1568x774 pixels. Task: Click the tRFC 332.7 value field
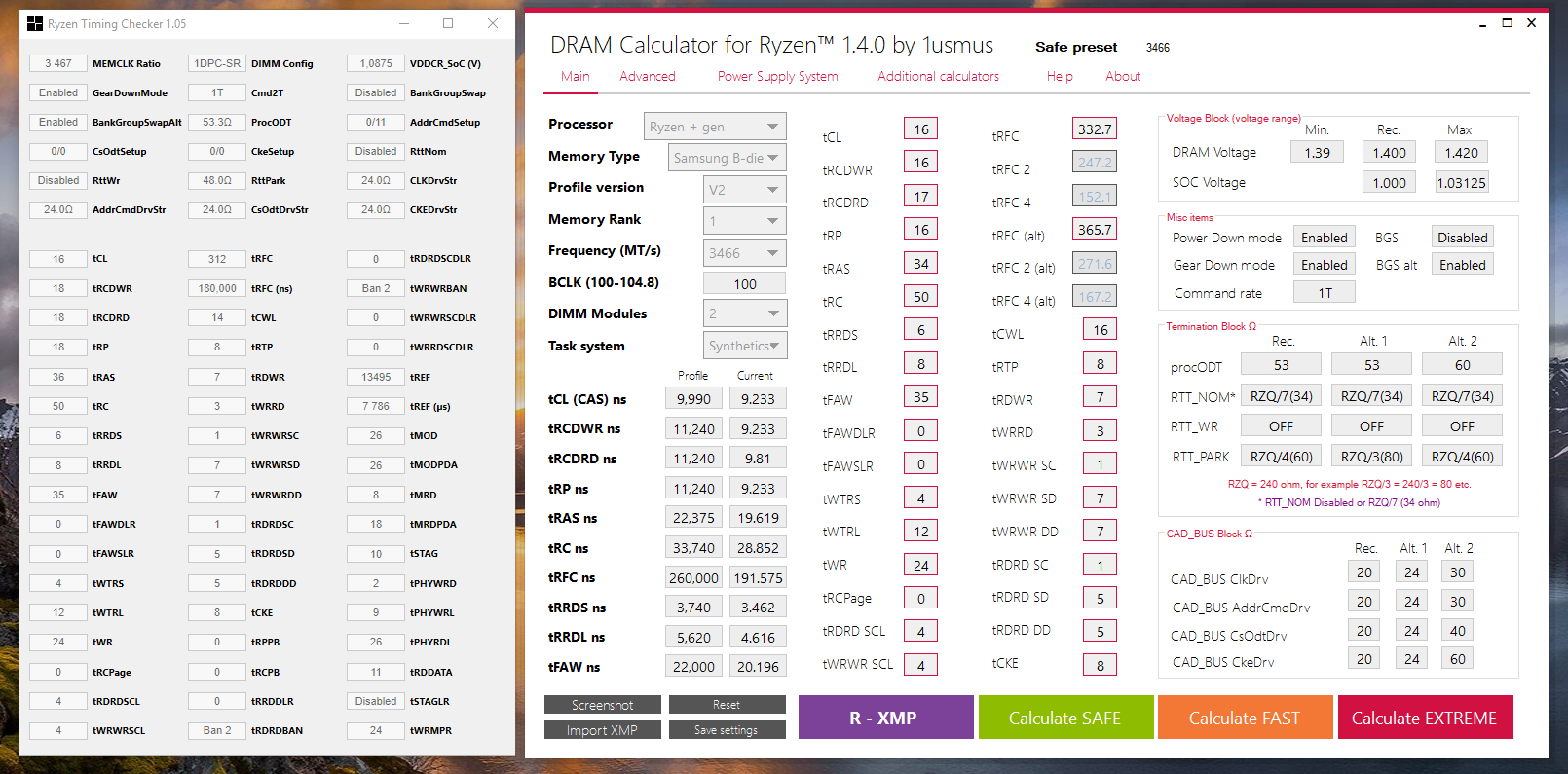1095,129
